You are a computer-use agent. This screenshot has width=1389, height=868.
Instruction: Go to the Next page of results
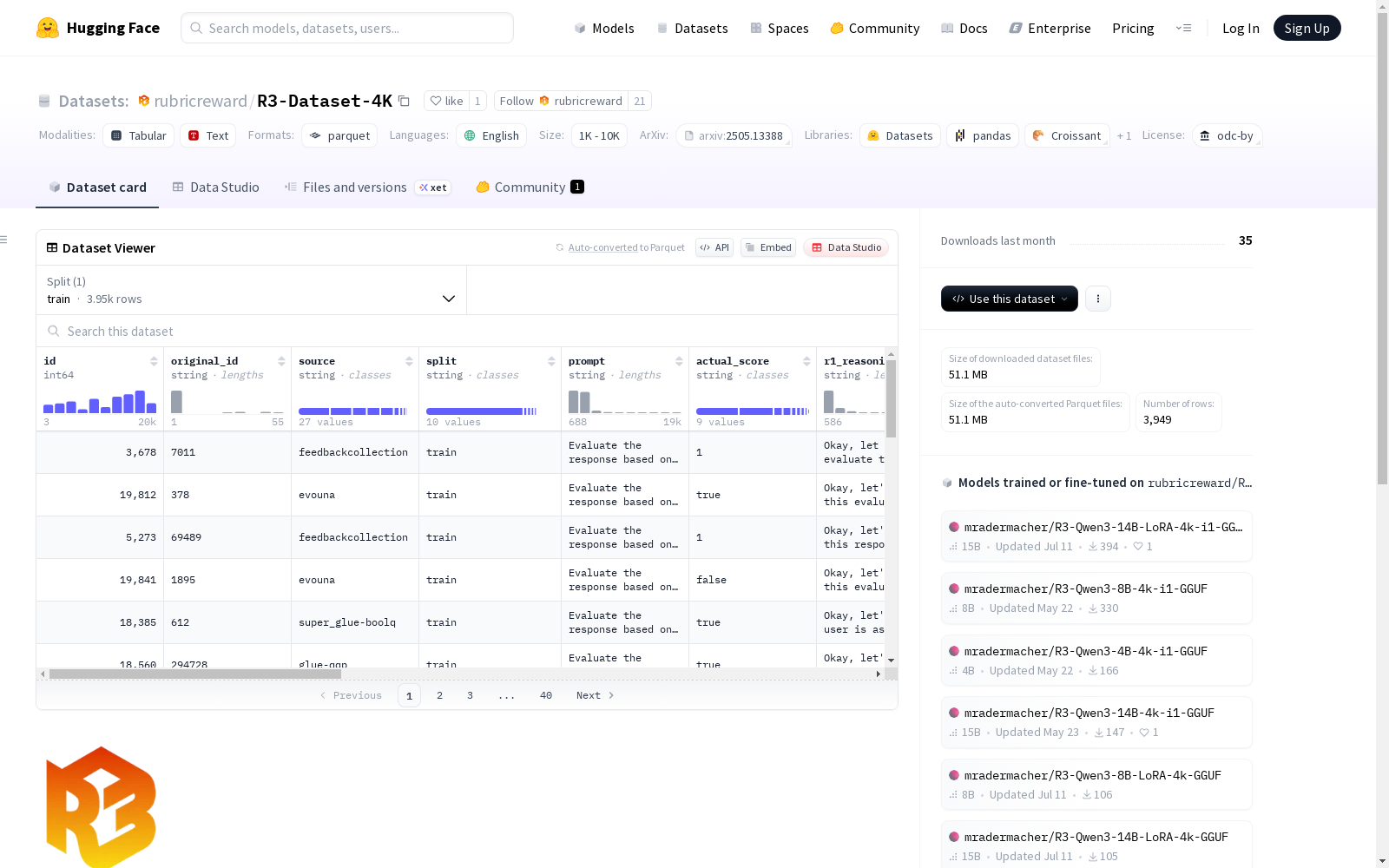click(x=596, y=695)
